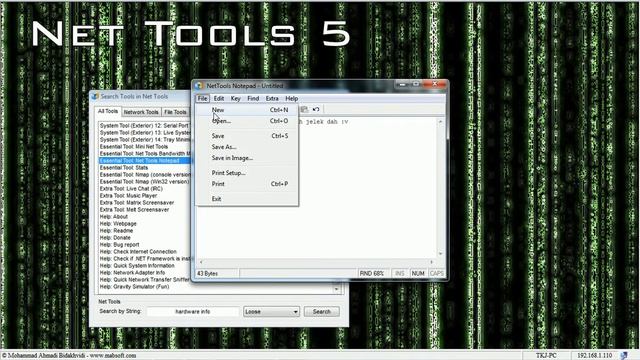Select 'Essential Tool: Stats' row
This screenshot has height=360, width=640.
click(144, 168)
